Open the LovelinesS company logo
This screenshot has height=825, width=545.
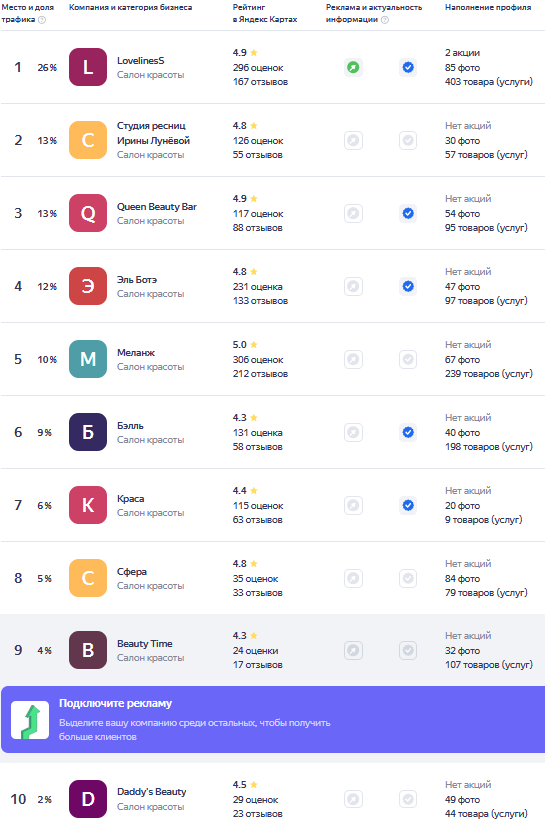click(88, 67)
